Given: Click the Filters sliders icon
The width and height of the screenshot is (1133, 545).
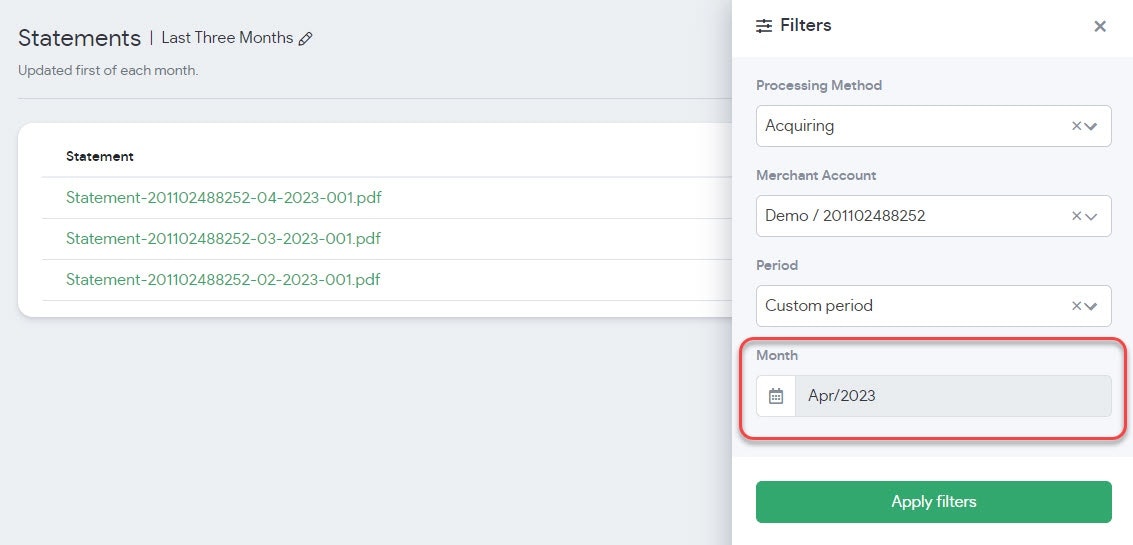Looking at the screenshot, I should pyautogui.click(x=764, y=26).
